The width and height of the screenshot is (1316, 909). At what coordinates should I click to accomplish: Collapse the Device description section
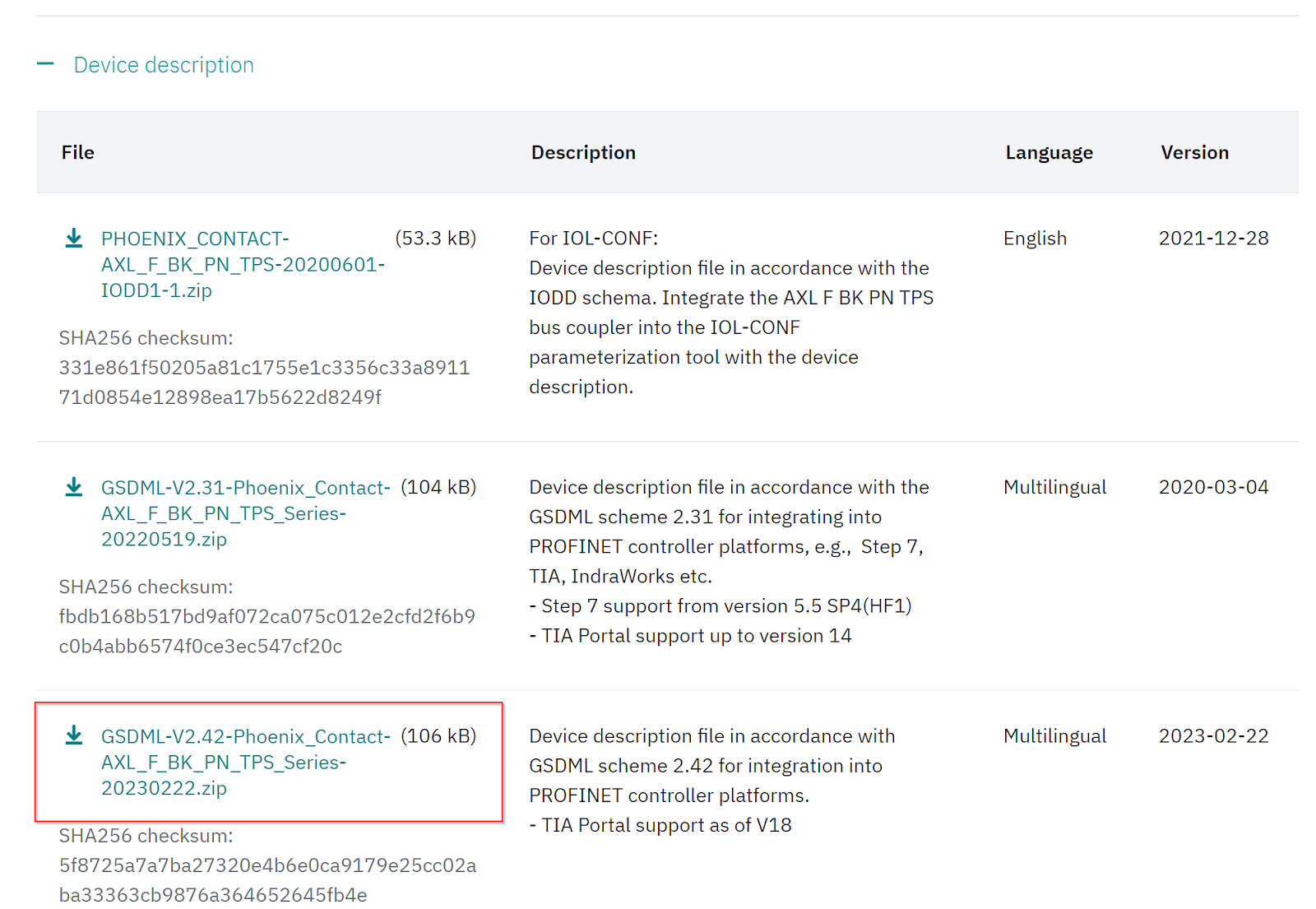[x=45, y=64]
